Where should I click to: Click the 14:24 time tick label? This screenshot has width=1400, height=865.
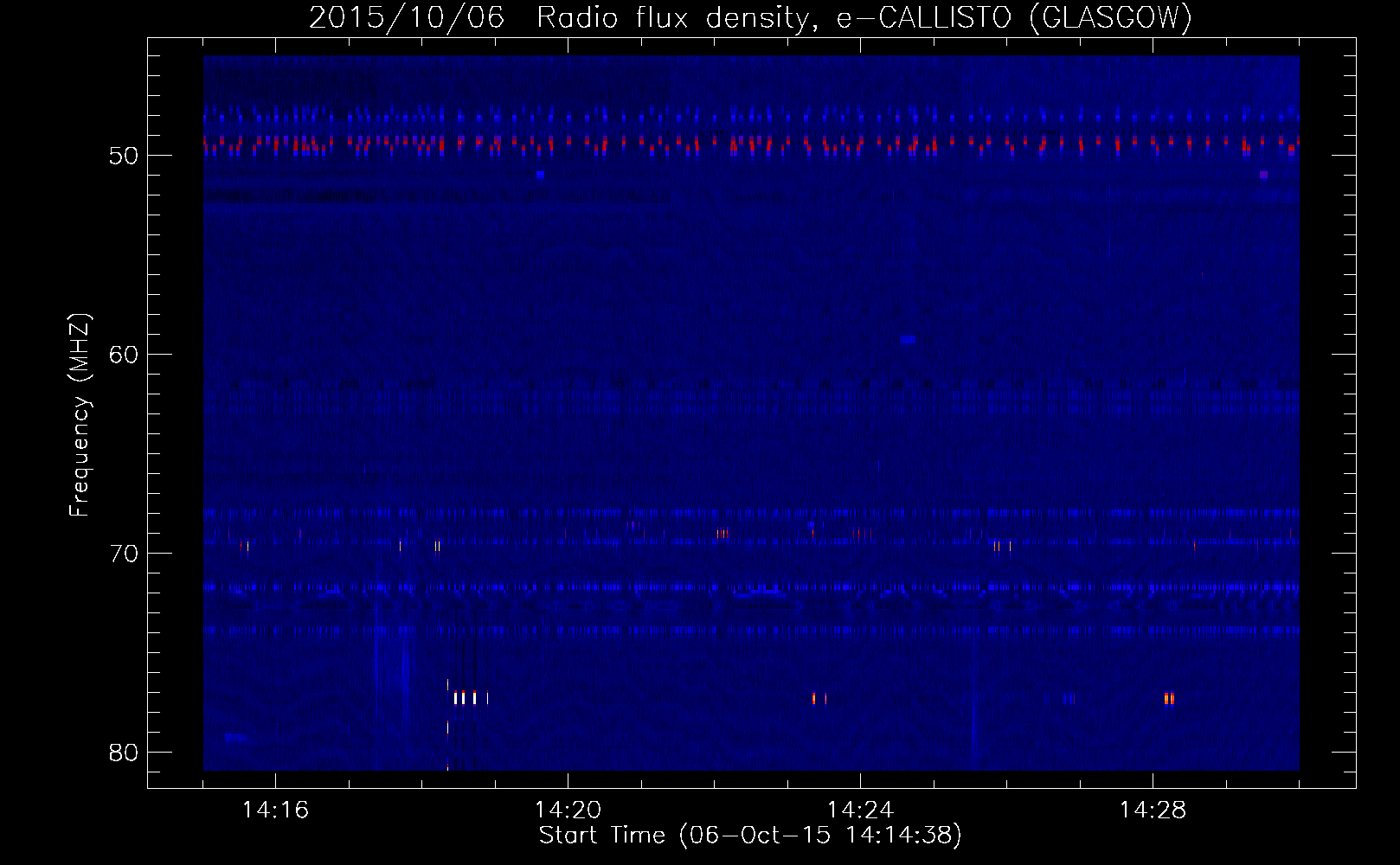860,811
